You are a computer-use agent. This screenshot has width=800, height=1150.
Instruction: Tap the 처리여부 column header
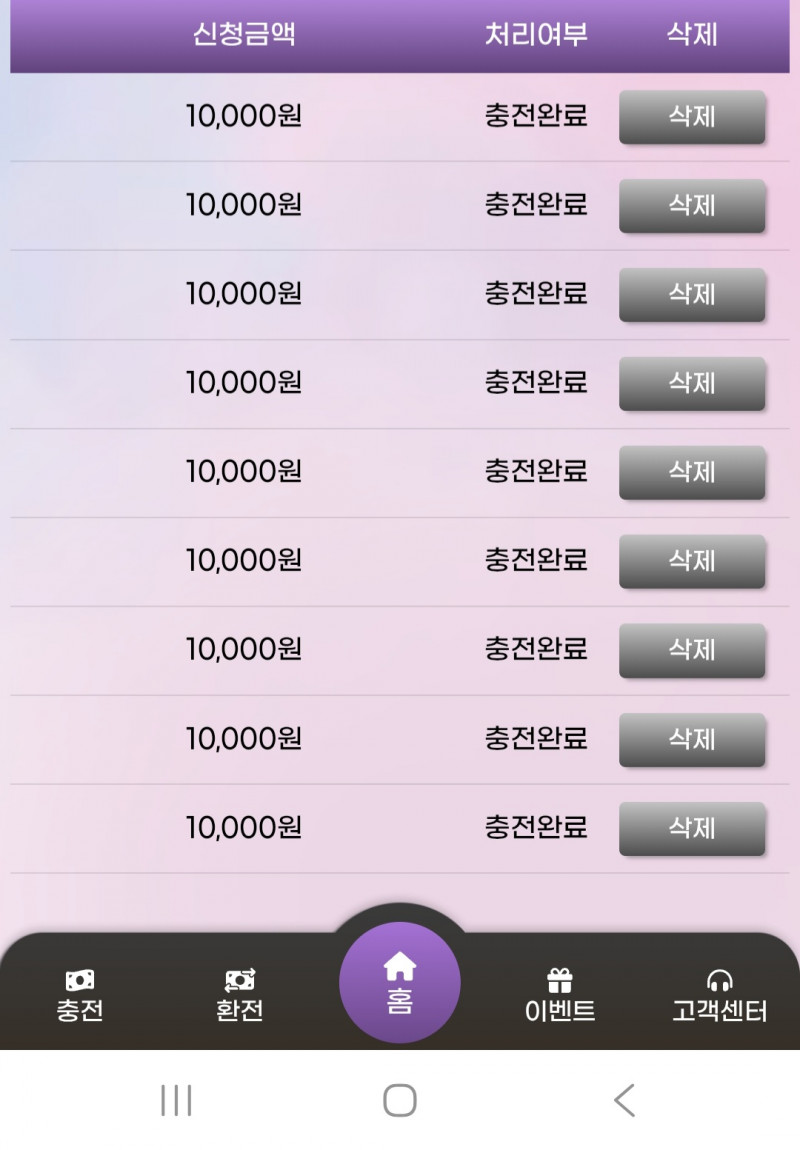[x=536, y=35]
